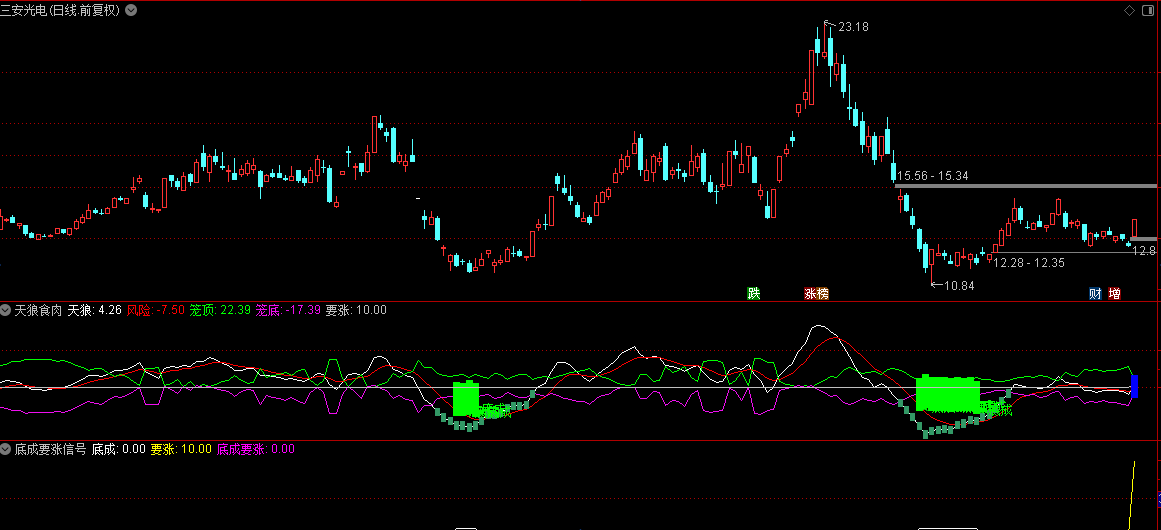1161x530 pixels.
Task: Click the 23.18 high price label
Action: click(x=854, y=27)
